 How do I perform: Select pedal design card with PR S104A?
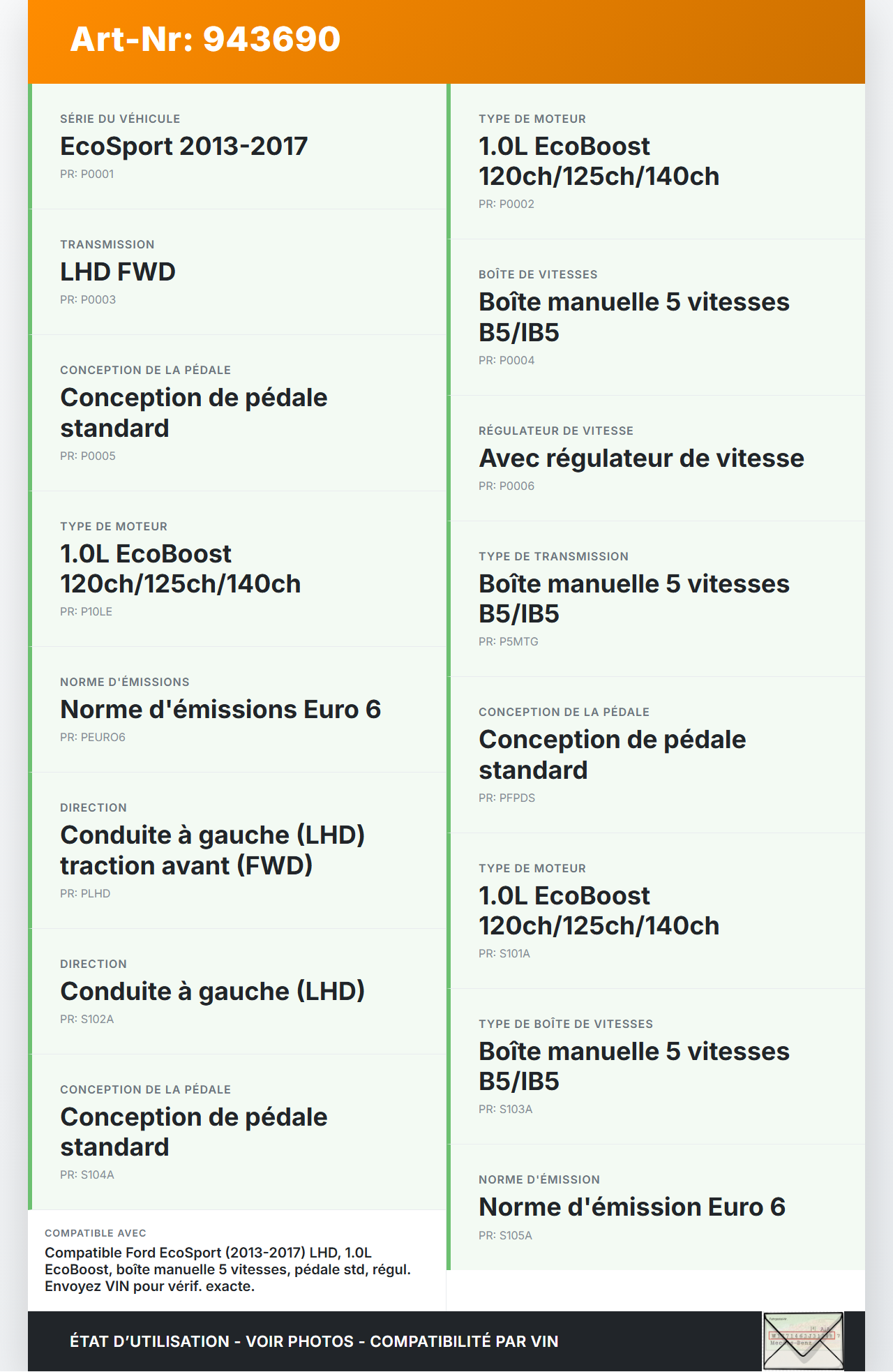239,1132
